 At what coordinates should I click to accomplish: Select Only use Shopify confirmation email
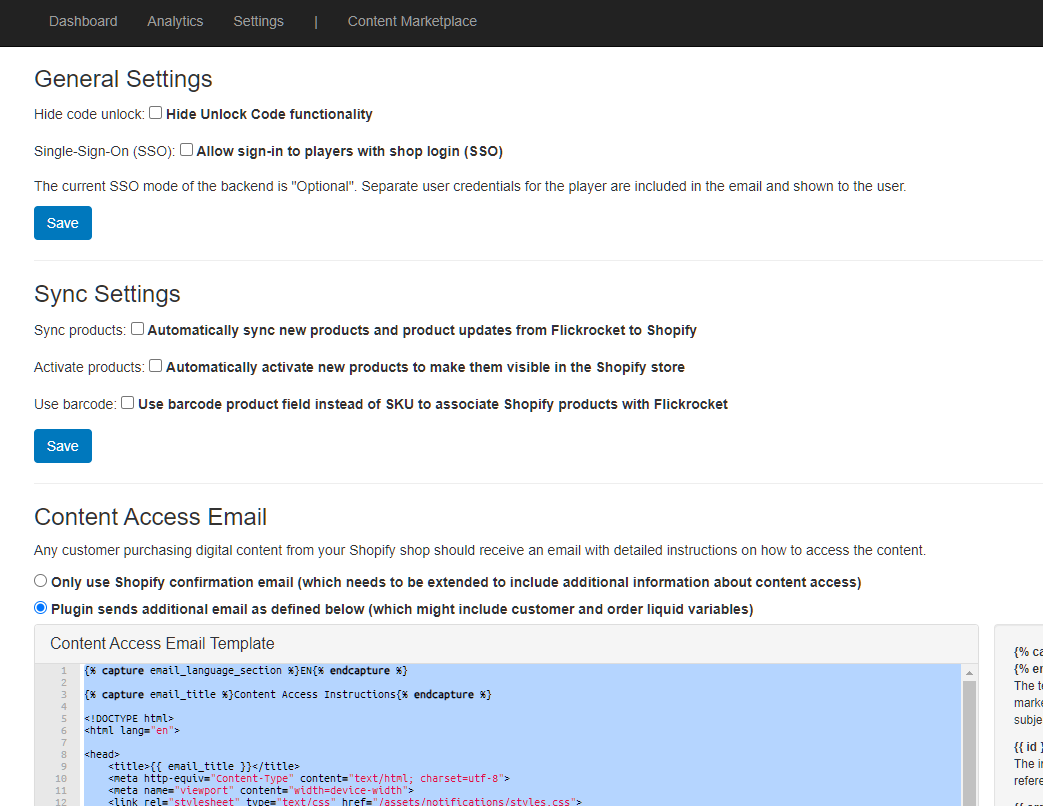[x=41, y=581]
